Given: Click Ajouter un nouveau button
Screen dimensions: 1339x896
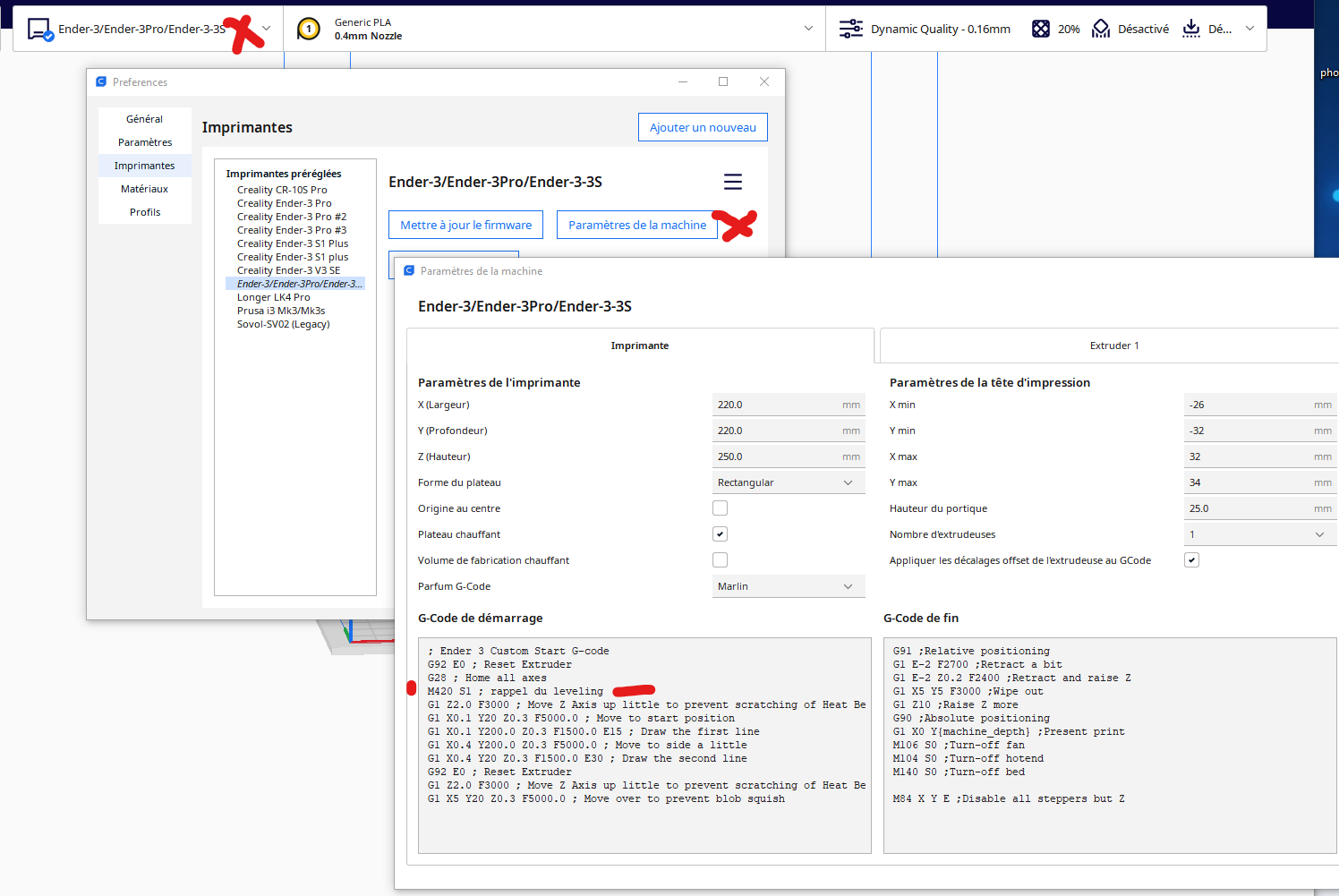Looking at the screenshot, I should (x=703, y=127).
